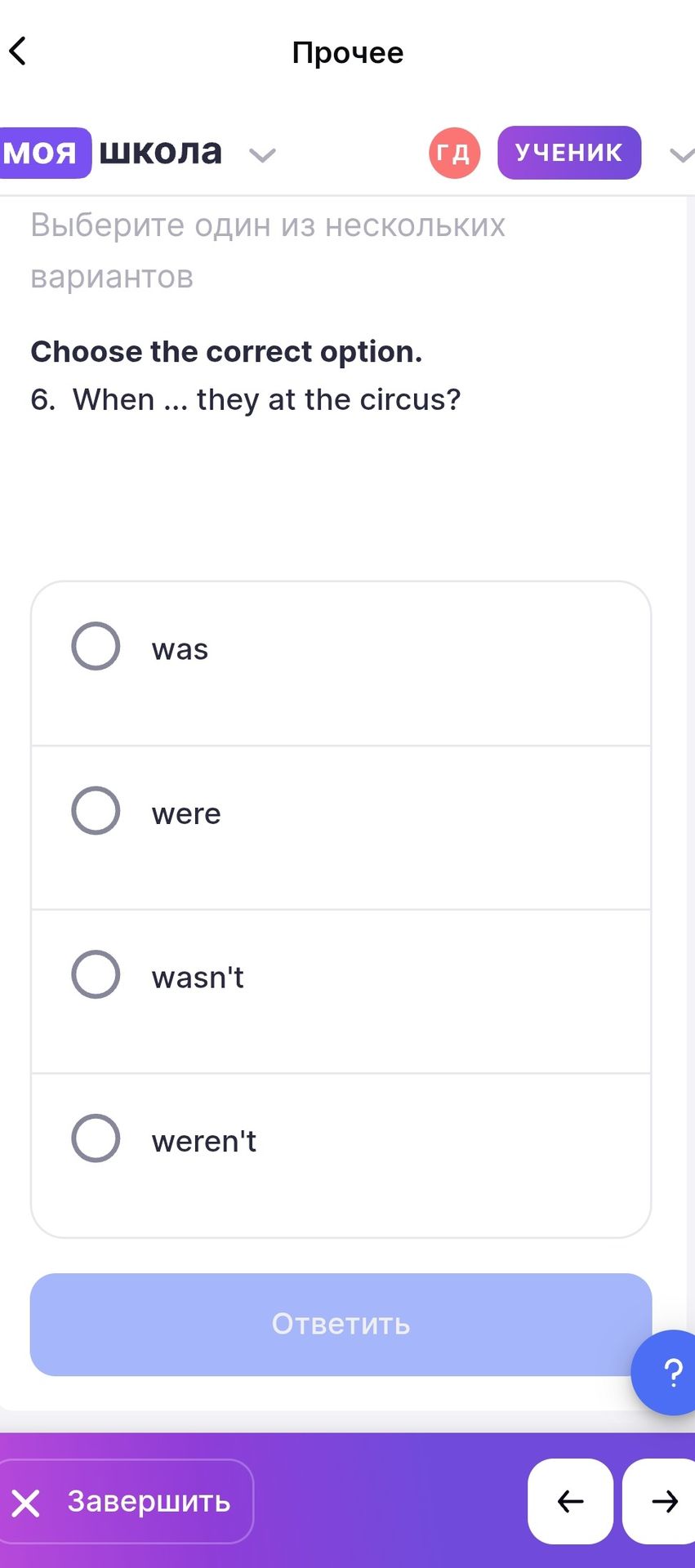
Task: Select the "were" radio button
Action: tap(96, 810)
